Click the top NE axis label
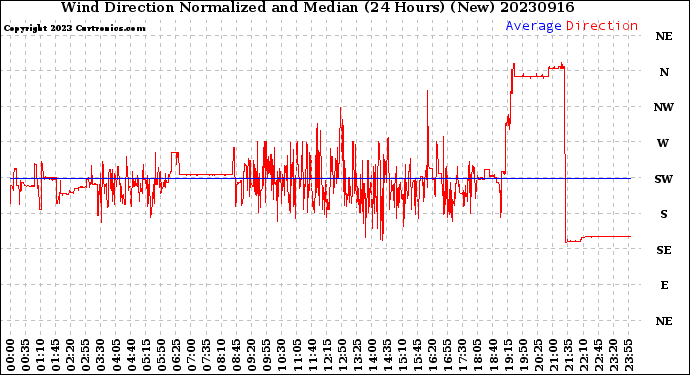The width and height of the screenshot is (690, 375). tap(664, 36)
